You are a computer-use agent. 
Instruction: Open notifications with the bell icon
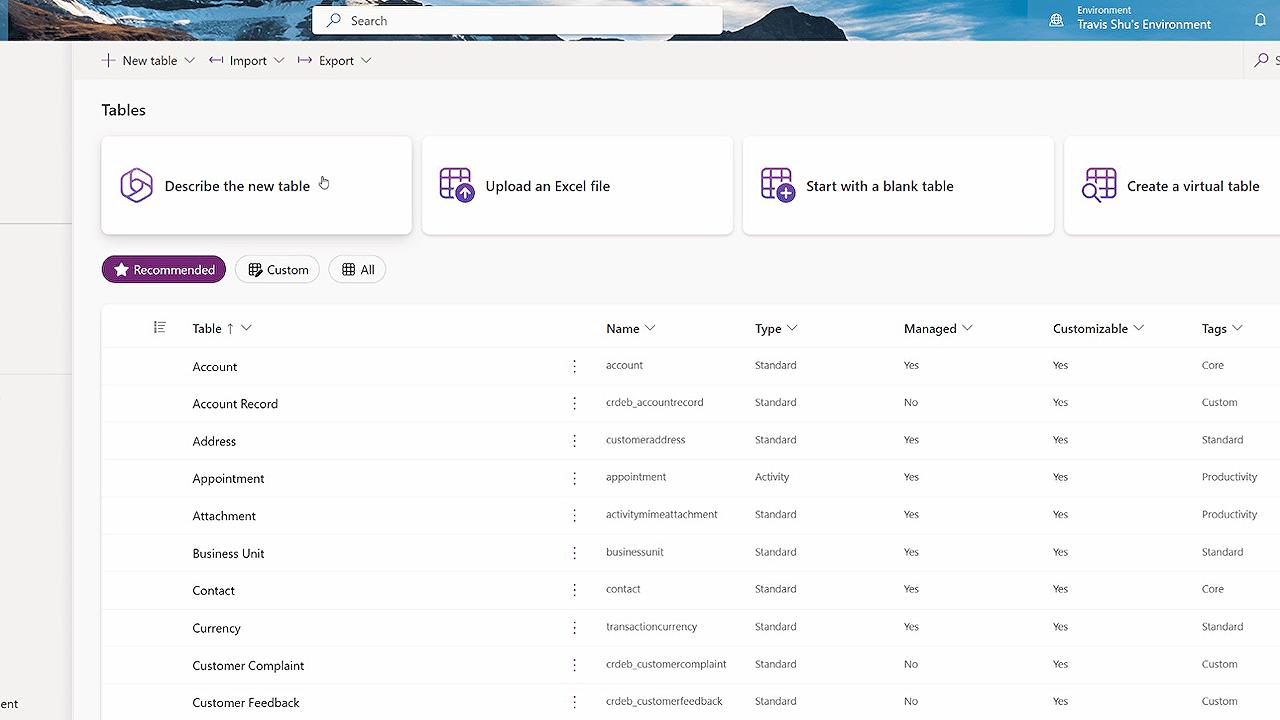1259,20
